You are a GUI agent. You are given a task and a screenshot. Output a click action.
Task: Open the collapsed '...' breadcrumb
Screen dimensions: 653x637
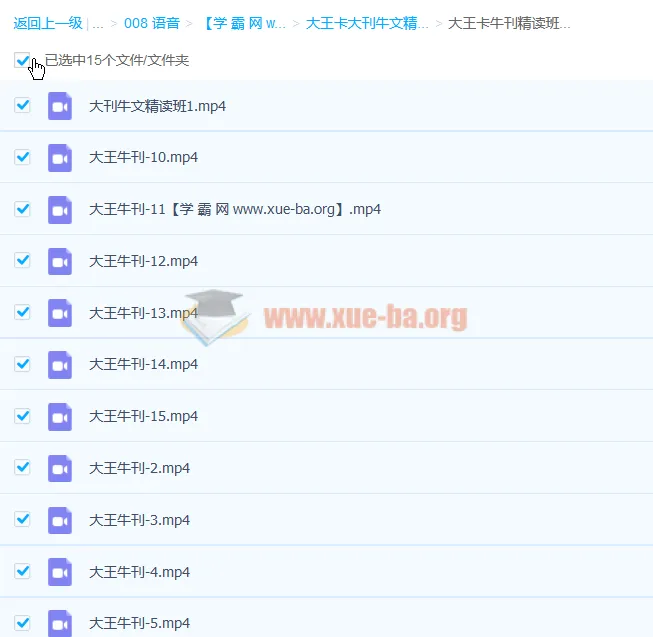click(x=98, y=24)
